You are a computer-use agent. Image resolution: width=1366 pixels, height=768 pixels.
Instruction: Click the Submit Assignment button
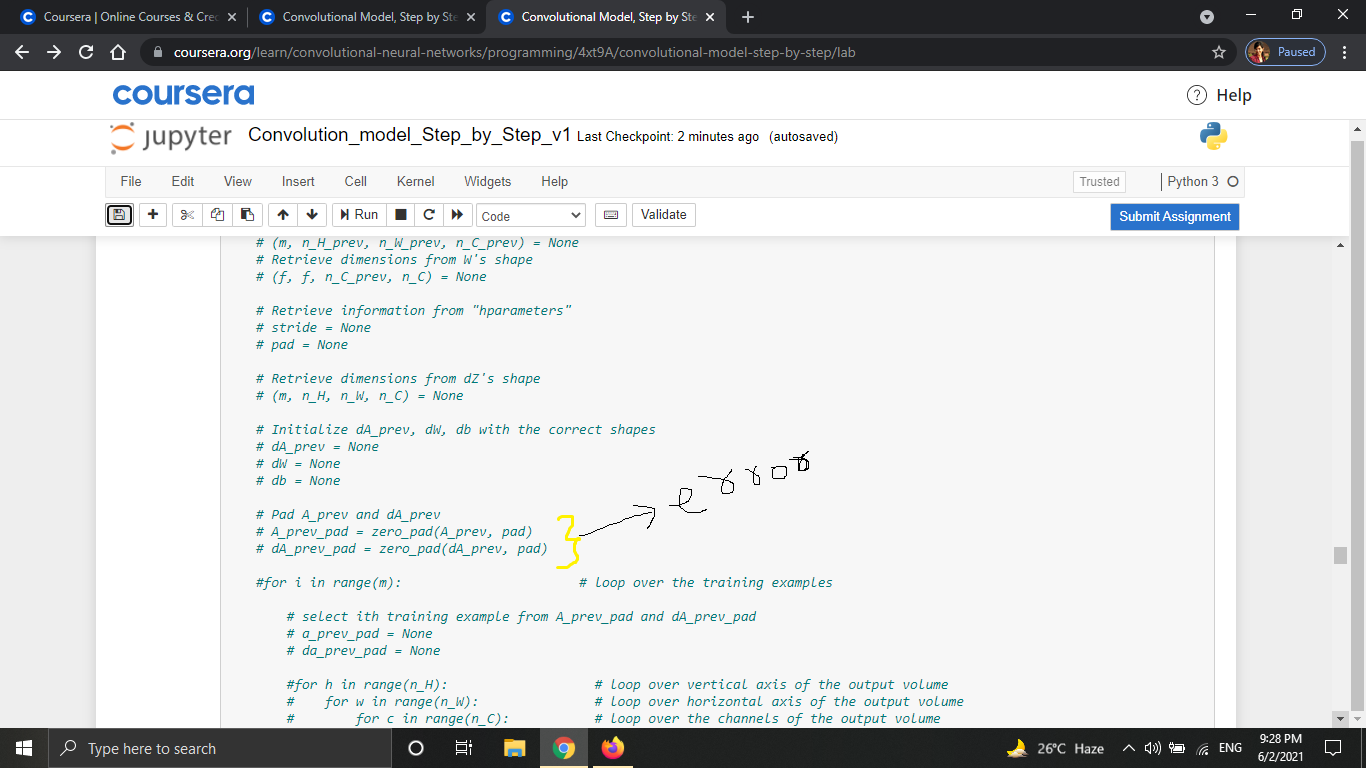tap(1174, 216)
